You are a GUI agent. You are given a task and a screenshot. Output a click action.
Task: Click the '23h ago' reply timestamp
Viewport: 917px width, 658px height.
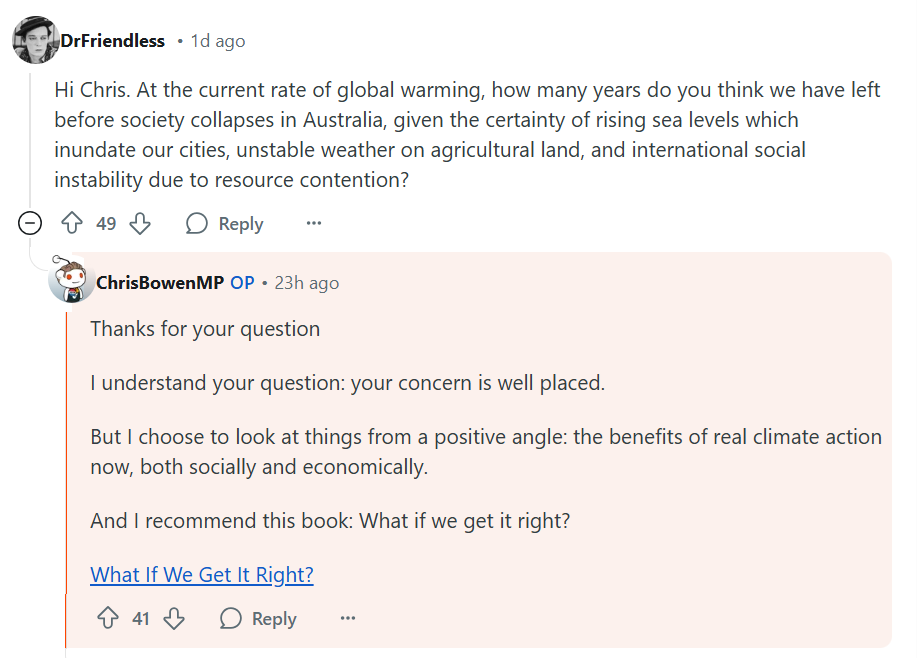point(307,283)
